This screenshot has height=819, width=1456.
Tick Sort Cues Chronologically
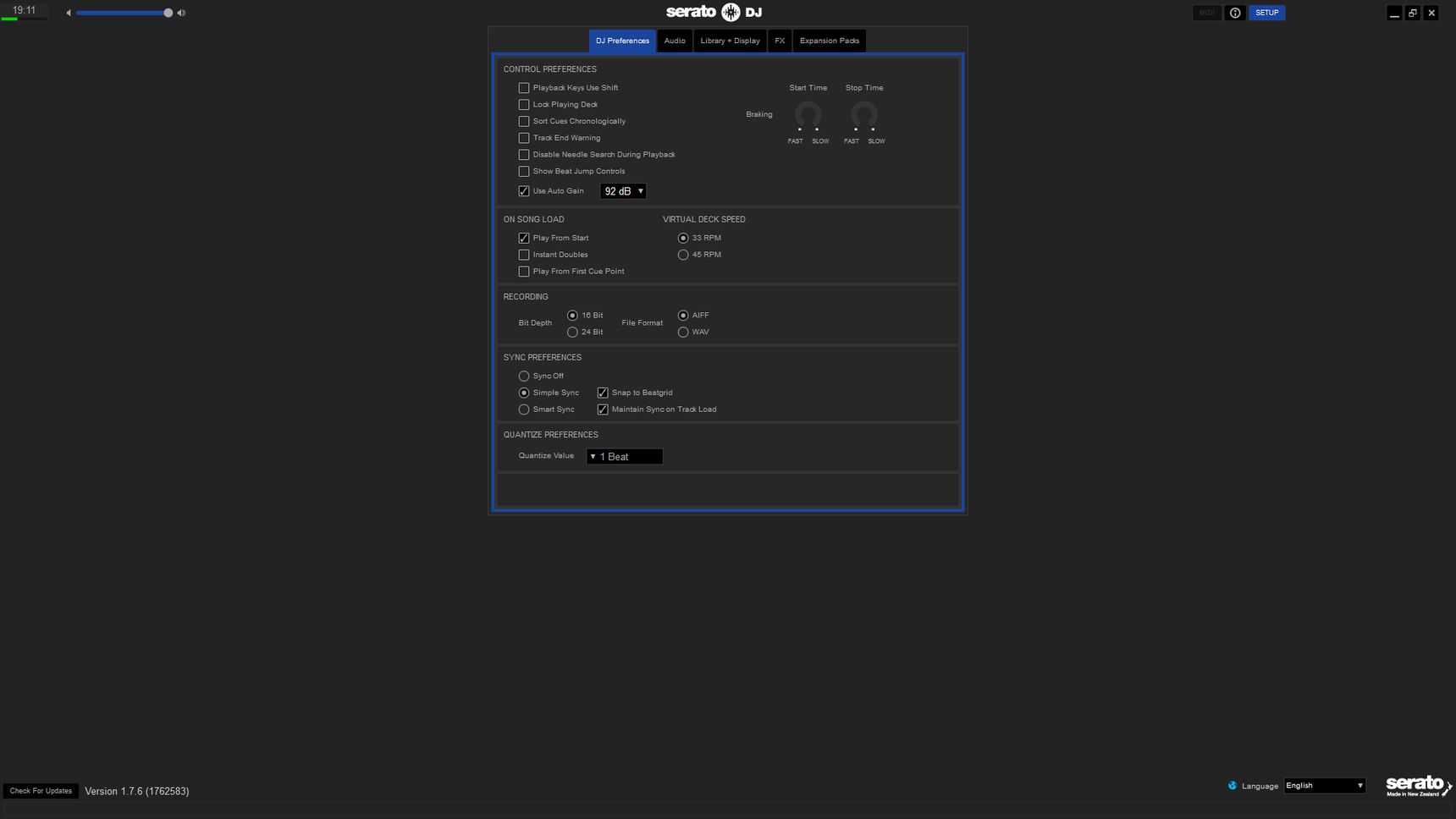(524, 121)
